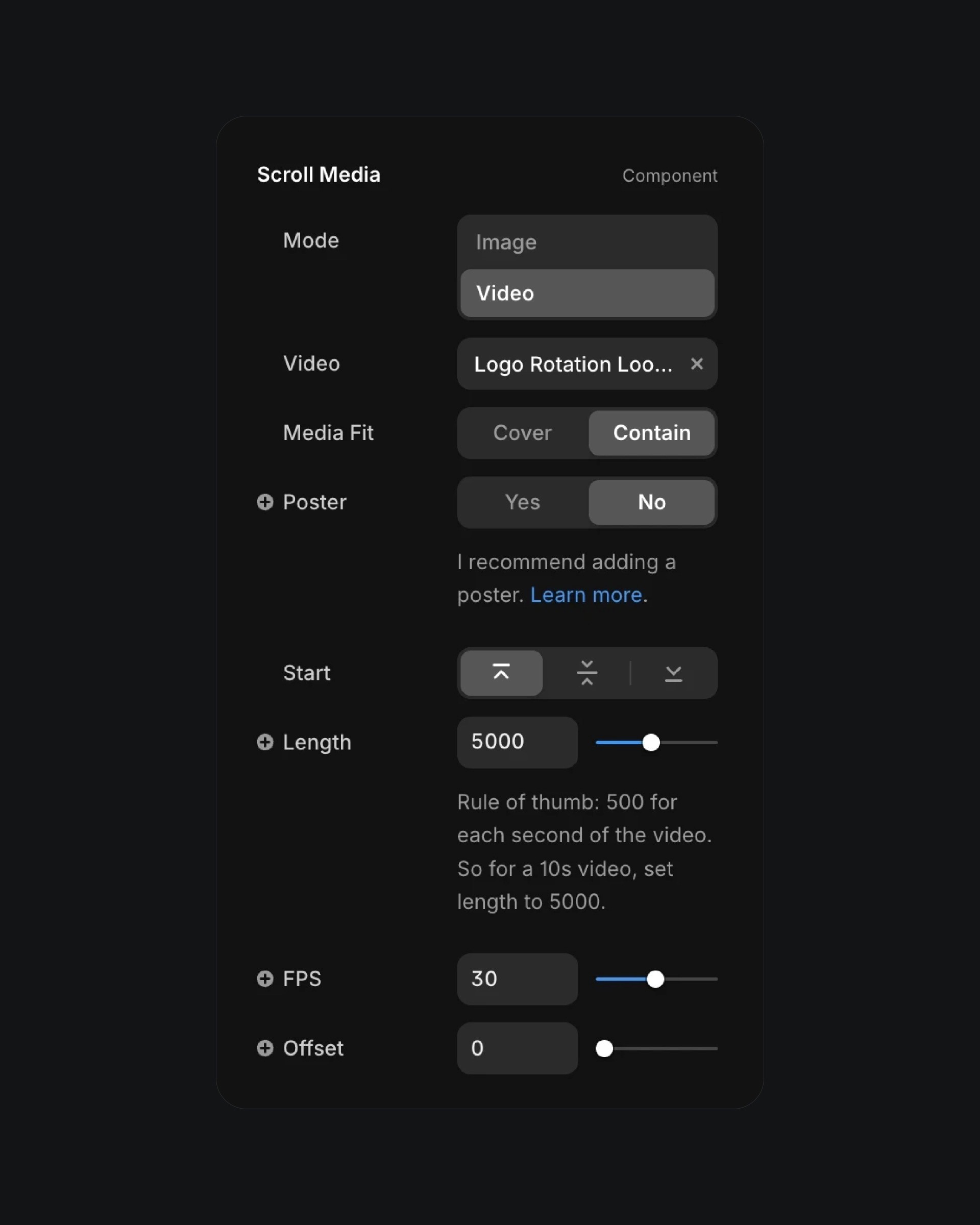This screenshot has width=980, height=1225.
Task: Click the center-align Start icon
Action: [x=587, y=672]
